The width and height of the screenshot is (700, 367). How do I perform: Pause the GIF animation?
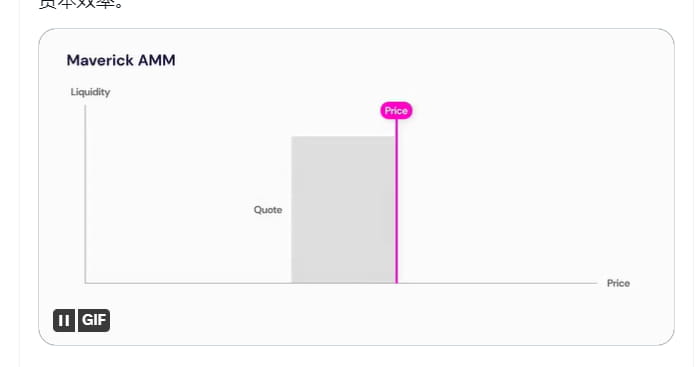[64, 321]
